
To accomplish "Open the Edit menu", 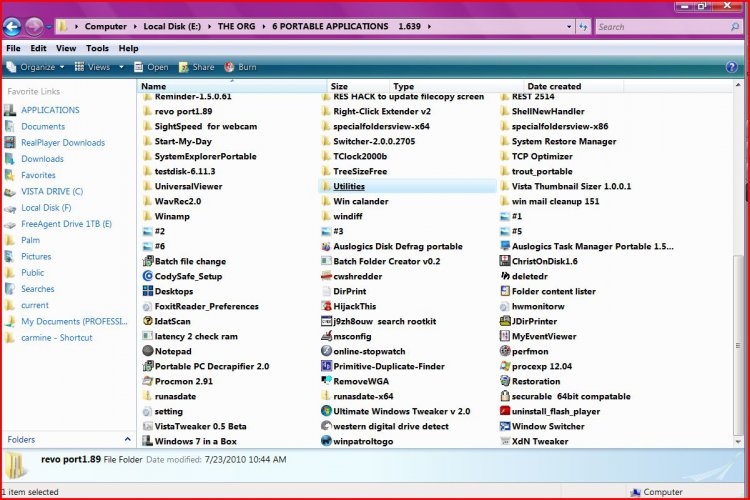I will [38, 48].
